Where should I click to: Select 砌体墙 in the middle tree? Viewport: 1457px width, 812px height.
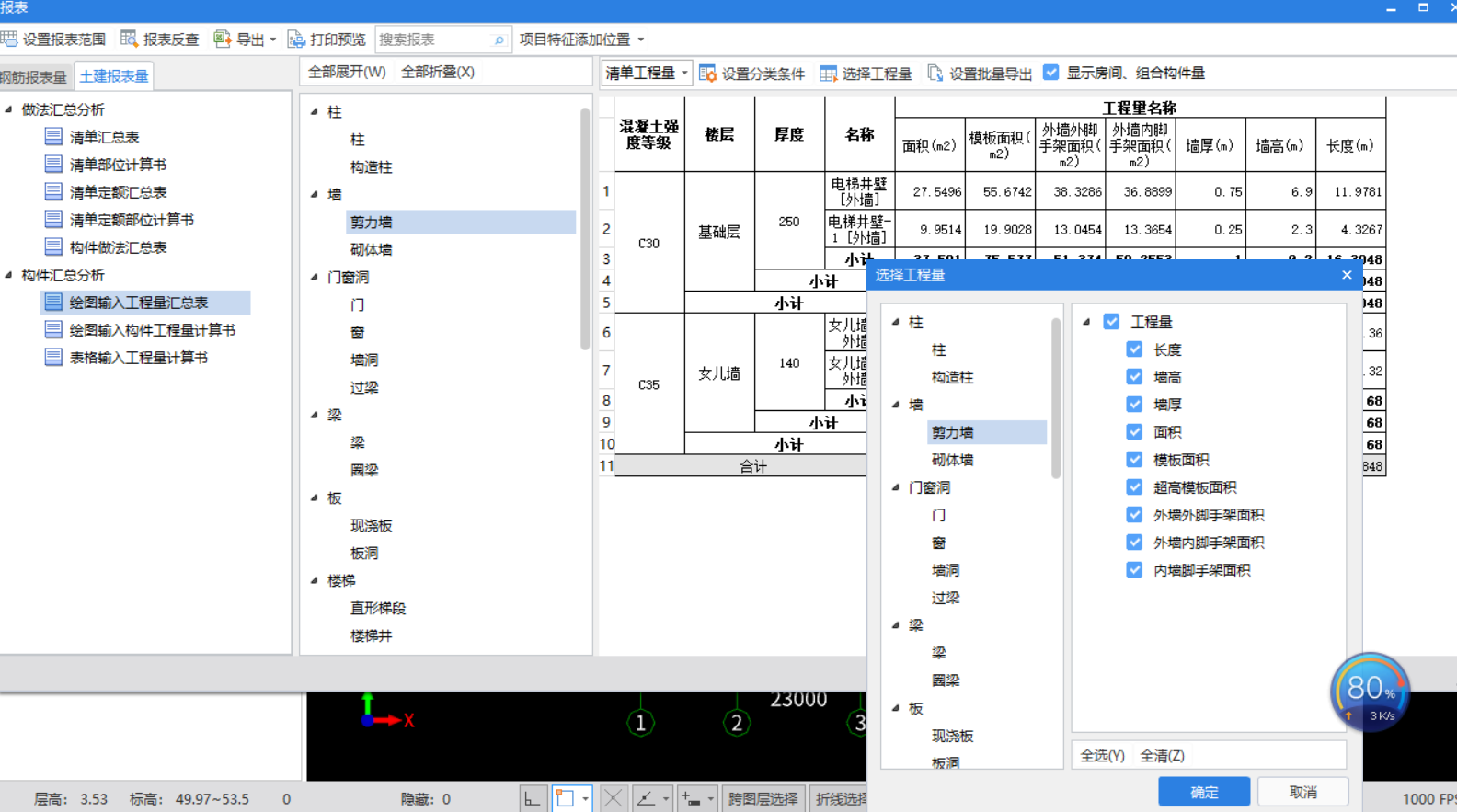(372, 249)
